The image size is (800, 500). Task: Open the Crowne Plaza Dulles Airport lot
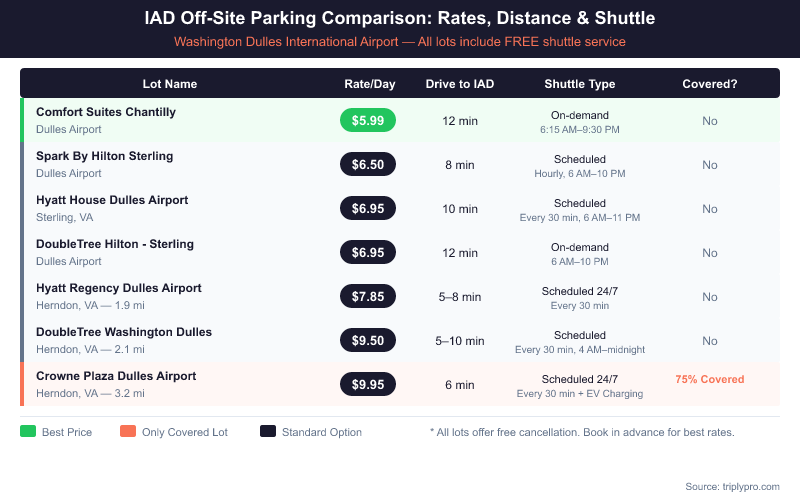coord(116,376)
